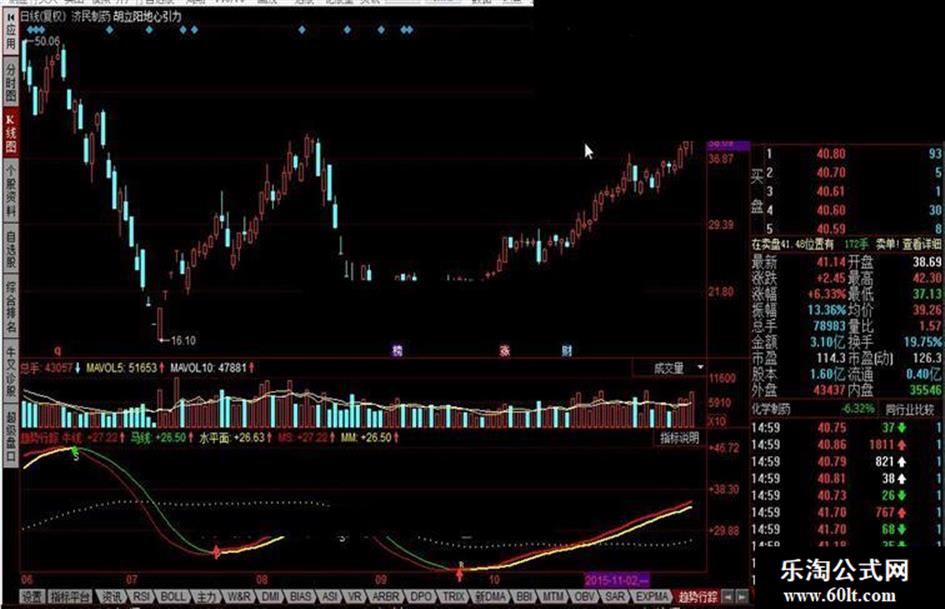Click the 同行业比较 button
This screenshot has width=945, height=609.
pyautogui.click(x=909, y=409)
